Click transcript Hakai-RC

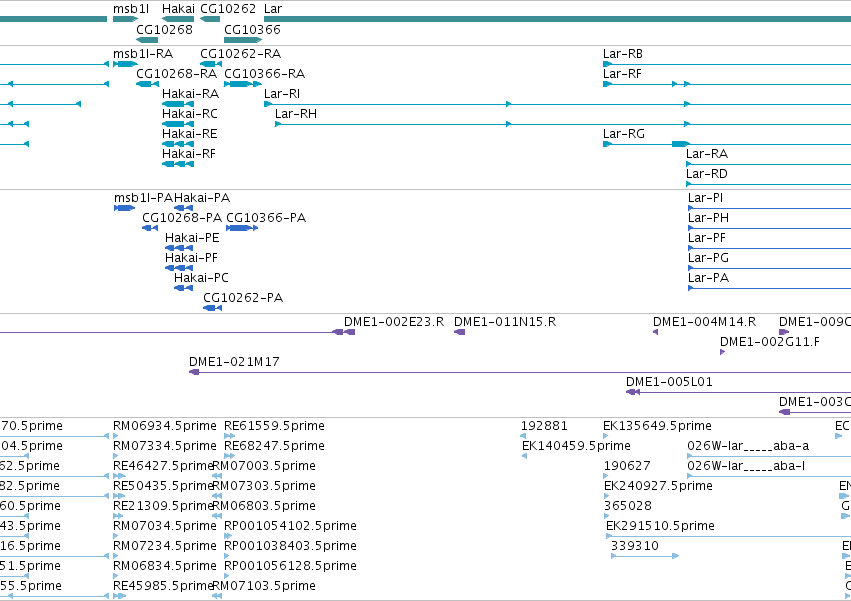[190, 114]
